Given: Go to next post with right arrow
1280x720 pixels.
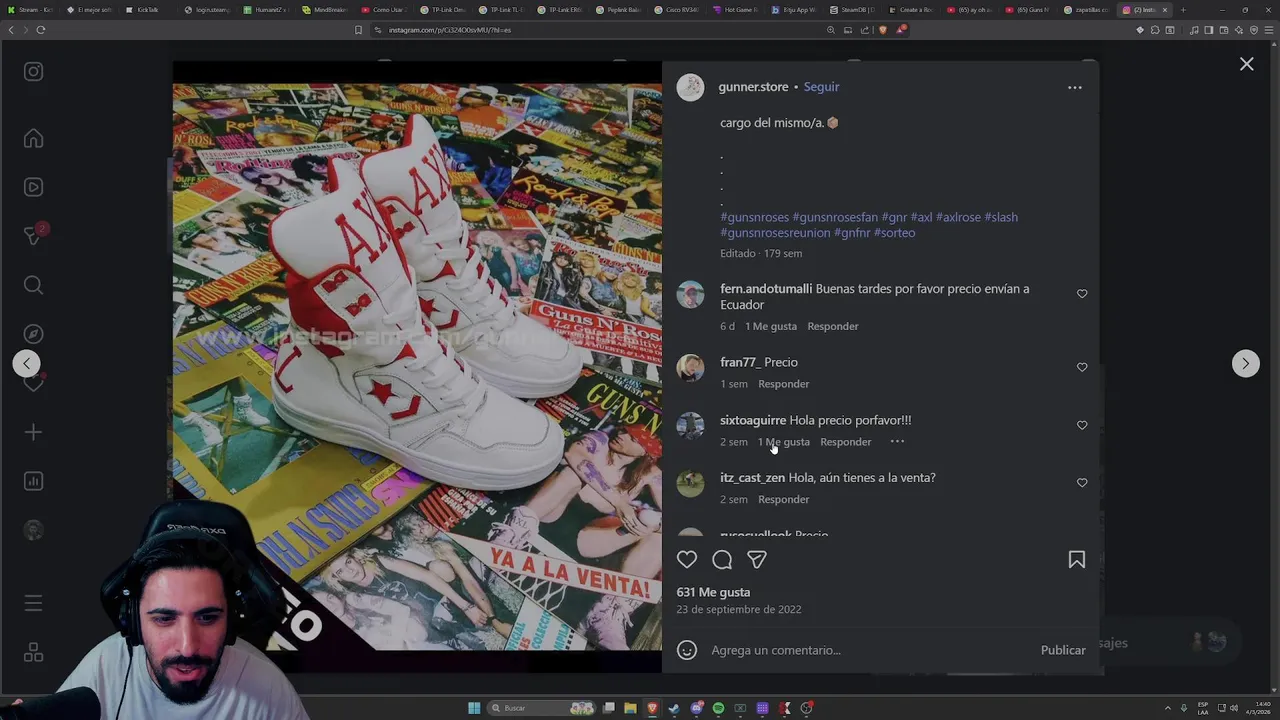Looking at the screenshot, I should click(1245, 364).
